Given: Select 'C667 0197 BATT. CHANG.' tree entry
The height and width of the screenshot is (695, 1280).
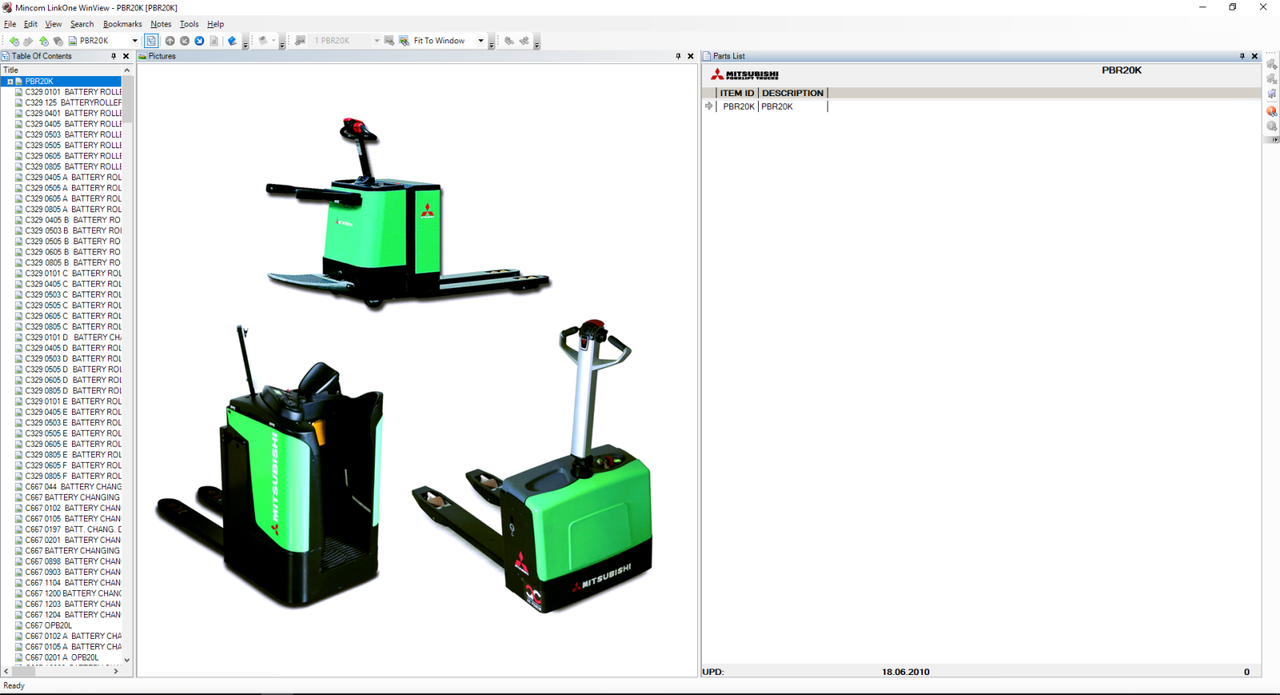Looking at the screenshot, I should pos(73,530).
